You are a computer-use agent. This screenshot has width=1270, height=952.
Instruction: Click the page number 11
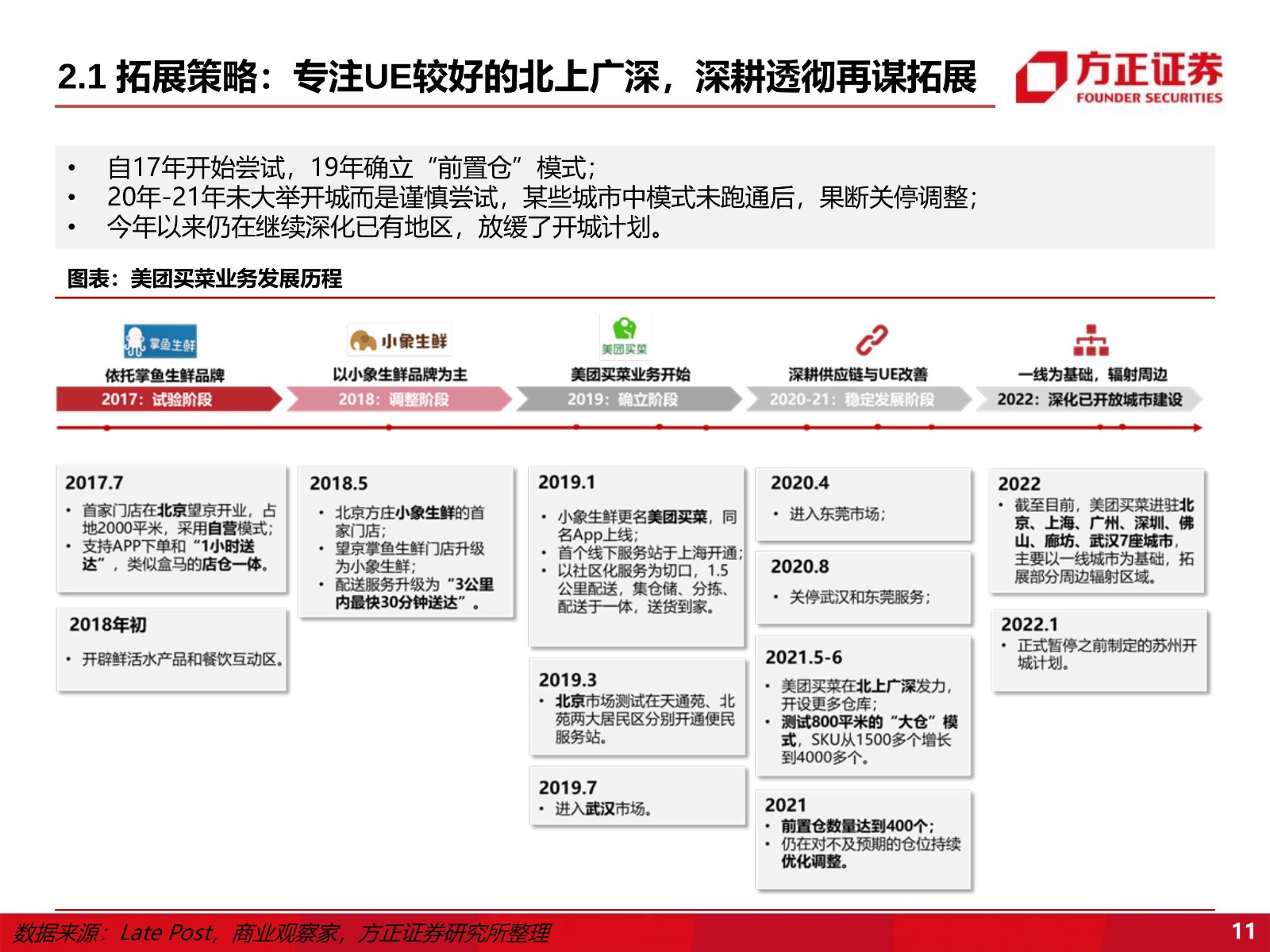click(x=1243, y=931)
